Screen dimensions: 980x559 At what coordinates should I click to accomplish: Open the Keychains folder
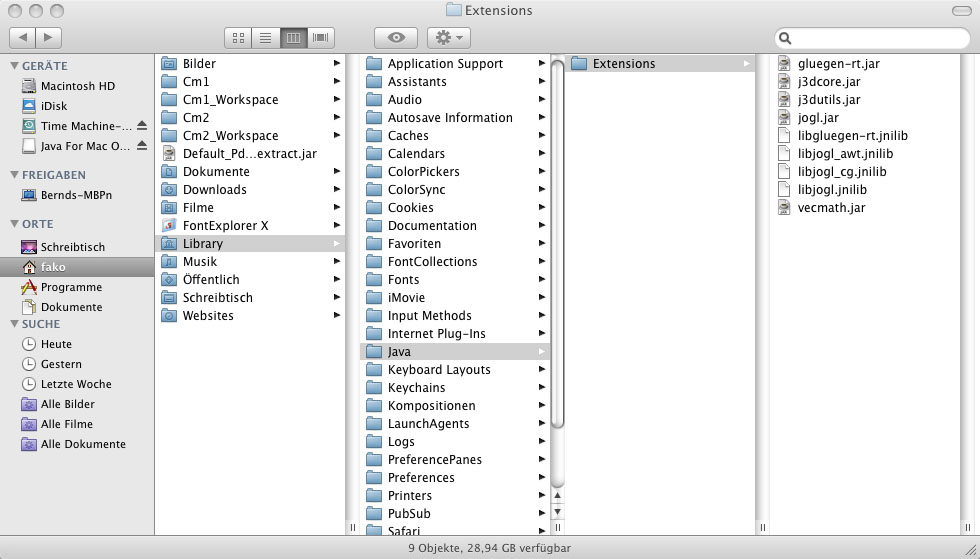(x=455, y=388)
